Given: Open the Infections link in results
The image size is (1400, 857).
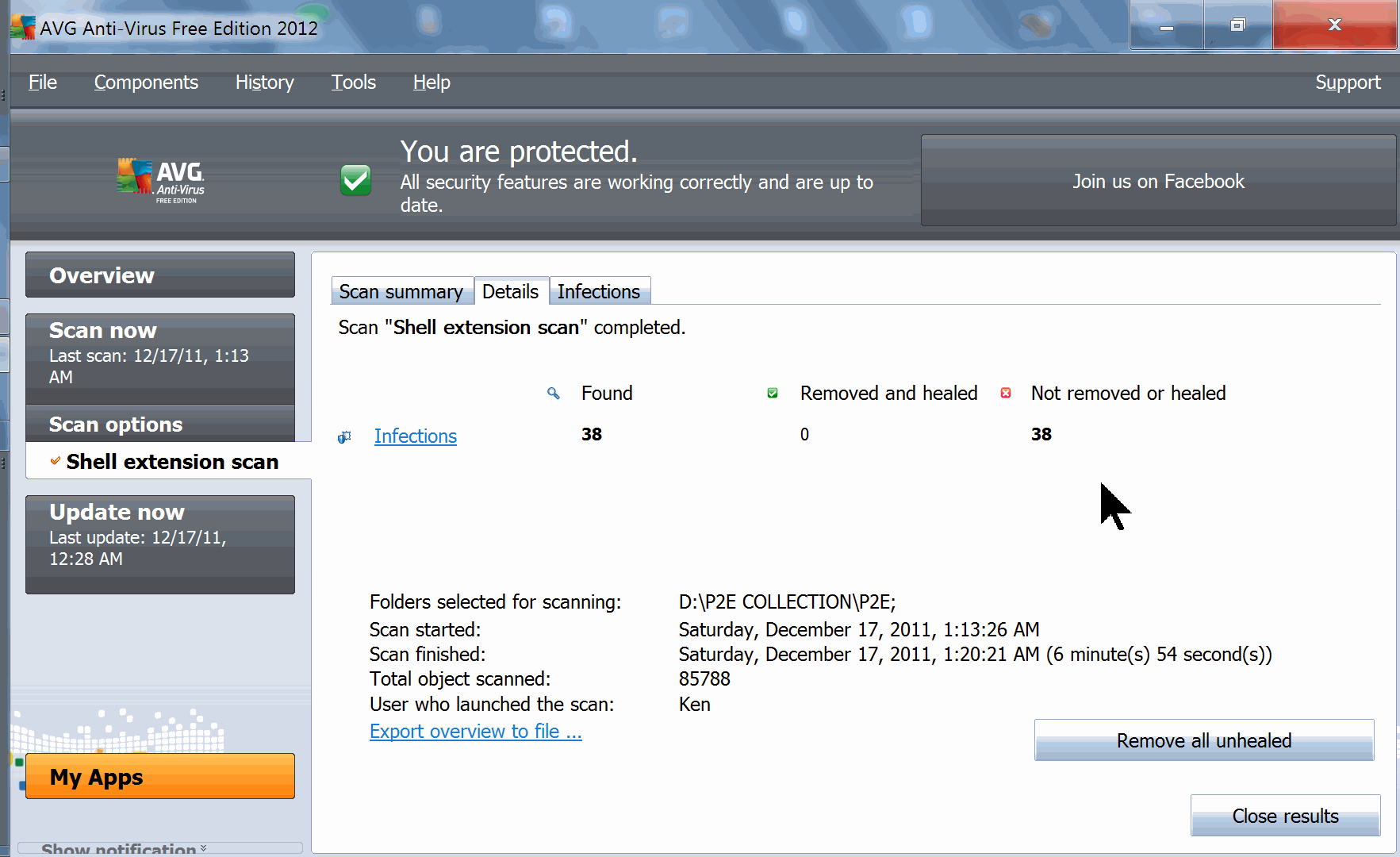Looking at the screenshot, I should 416,436.
